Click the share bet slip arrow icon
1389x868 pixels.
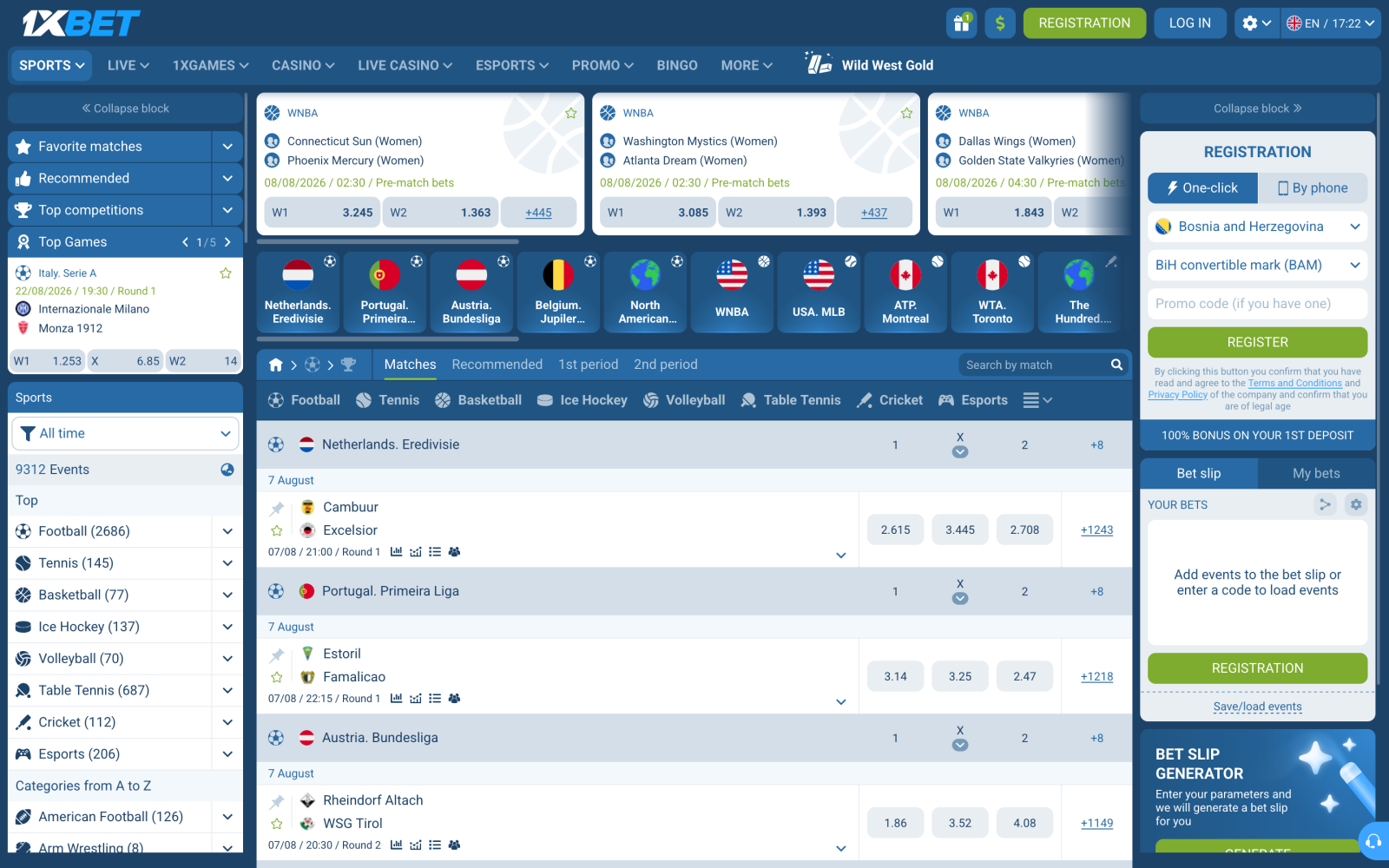(x=1324, y=504)
